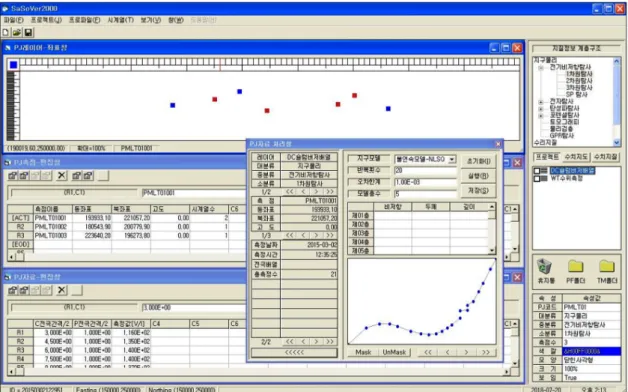Viewport: 628px width, 392px height.
Task: Click the Save disk toolbar icon
Action: click(x=28, y=32)
